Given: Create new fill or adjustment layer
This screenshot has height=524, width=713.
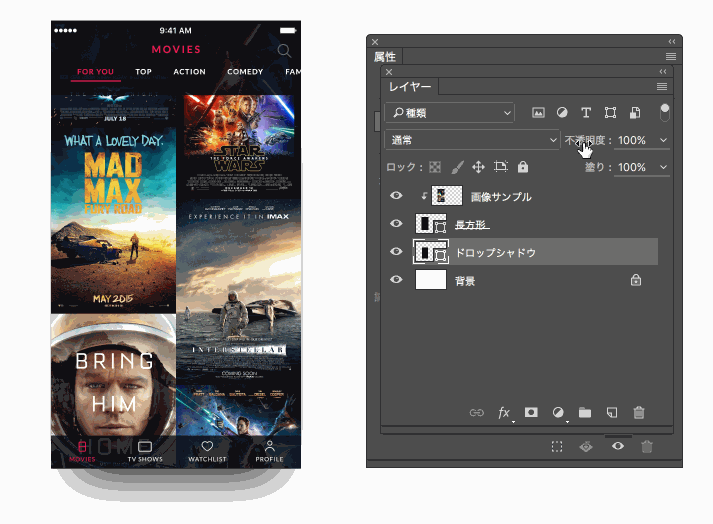Looking at the screenshot, I should (x=558, y=413).
